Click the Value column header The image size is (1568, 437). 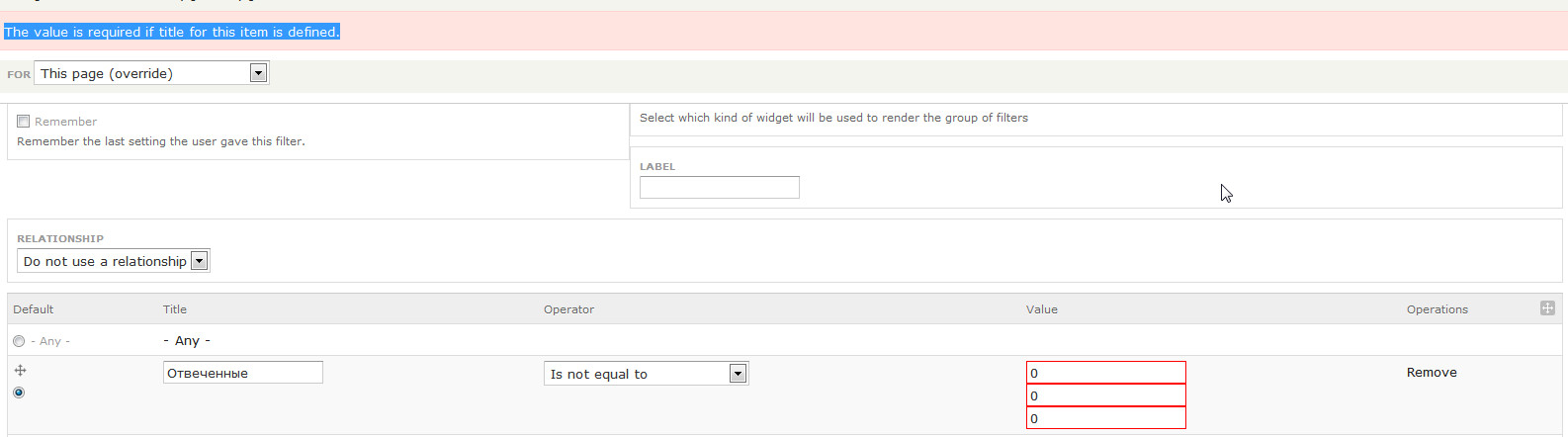[1041, 309]
